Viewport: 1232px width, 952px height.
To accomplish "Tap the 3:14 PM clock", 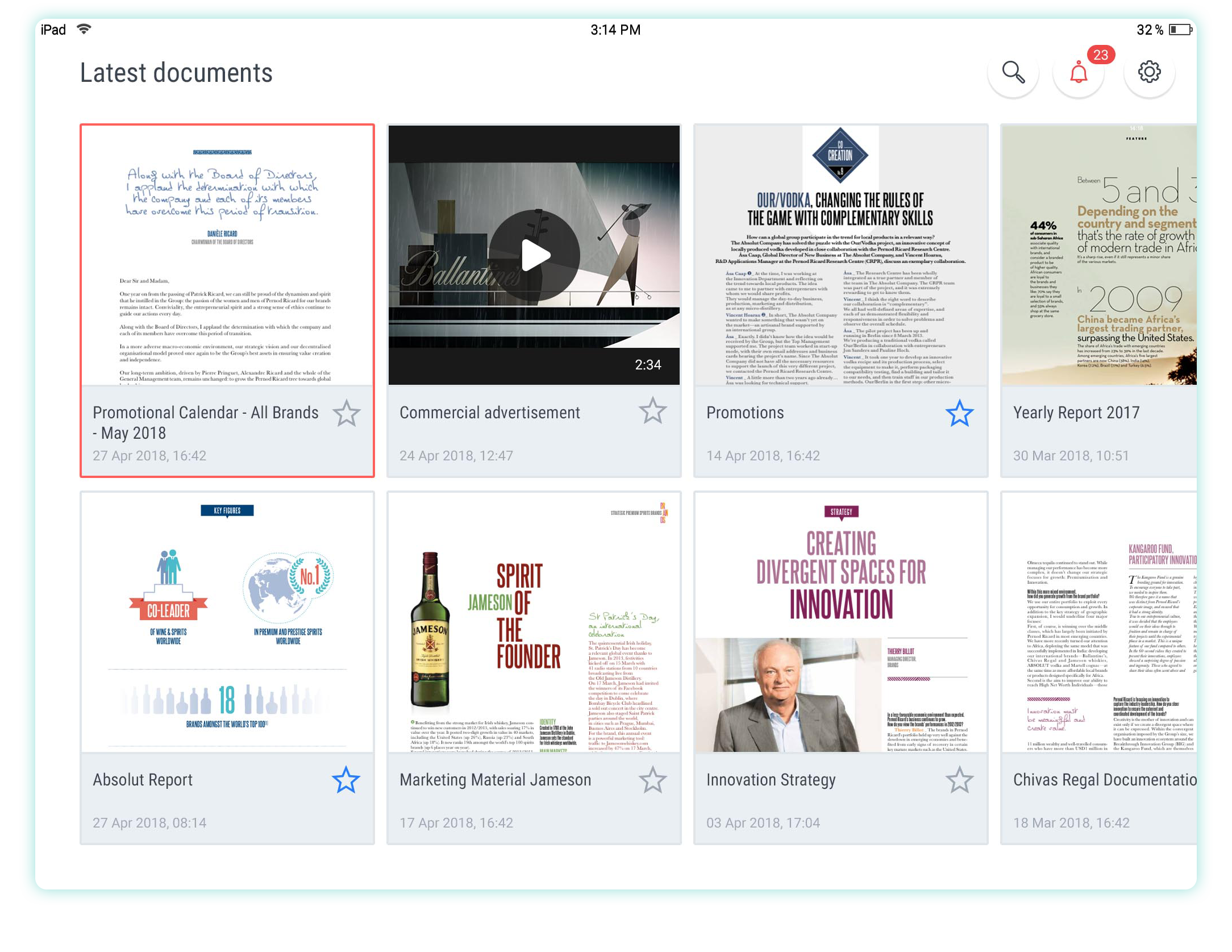I will tap(615, 30).
